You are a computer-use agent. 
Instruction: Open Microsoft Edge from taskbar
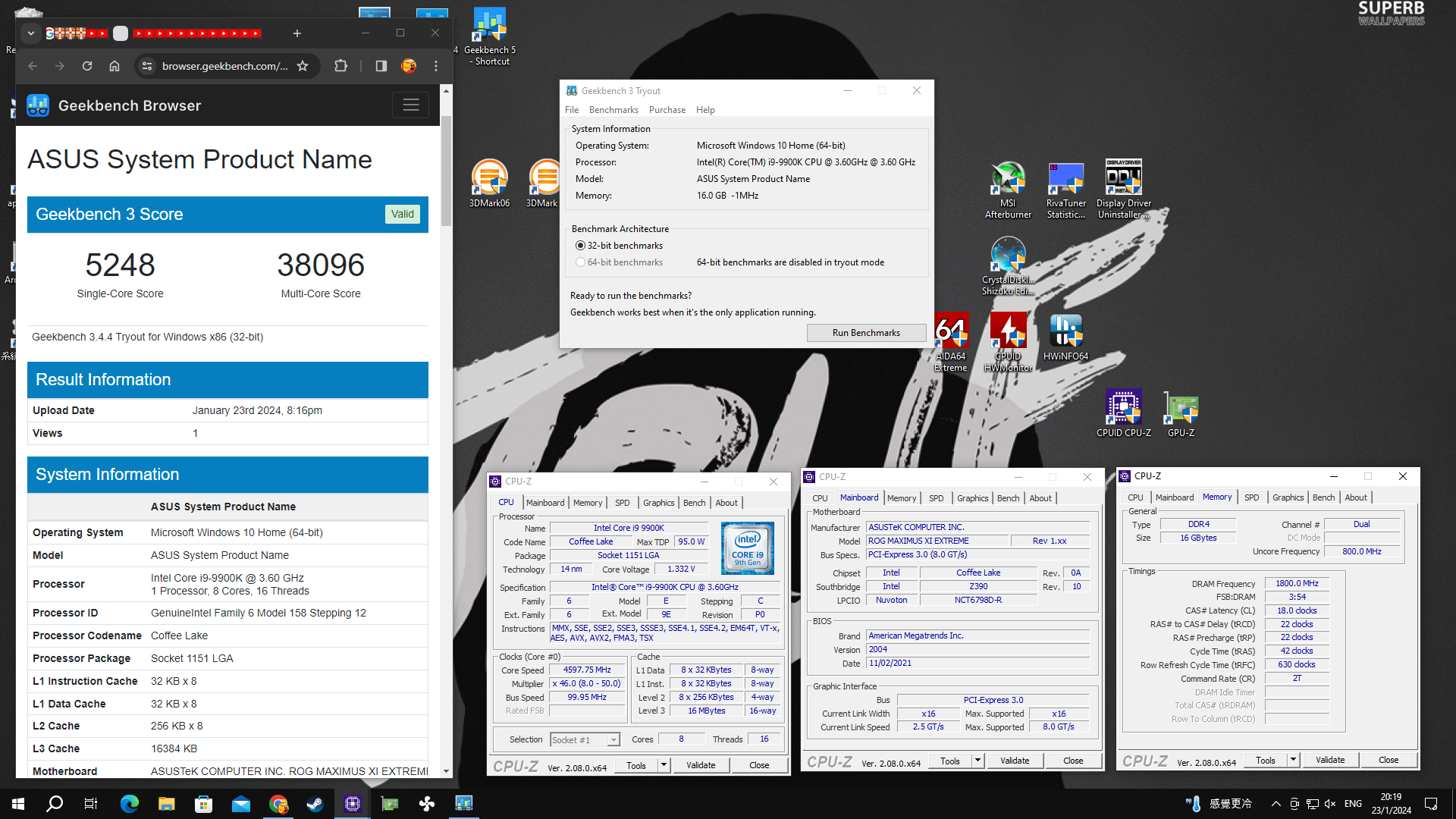(x=130, y=804)
